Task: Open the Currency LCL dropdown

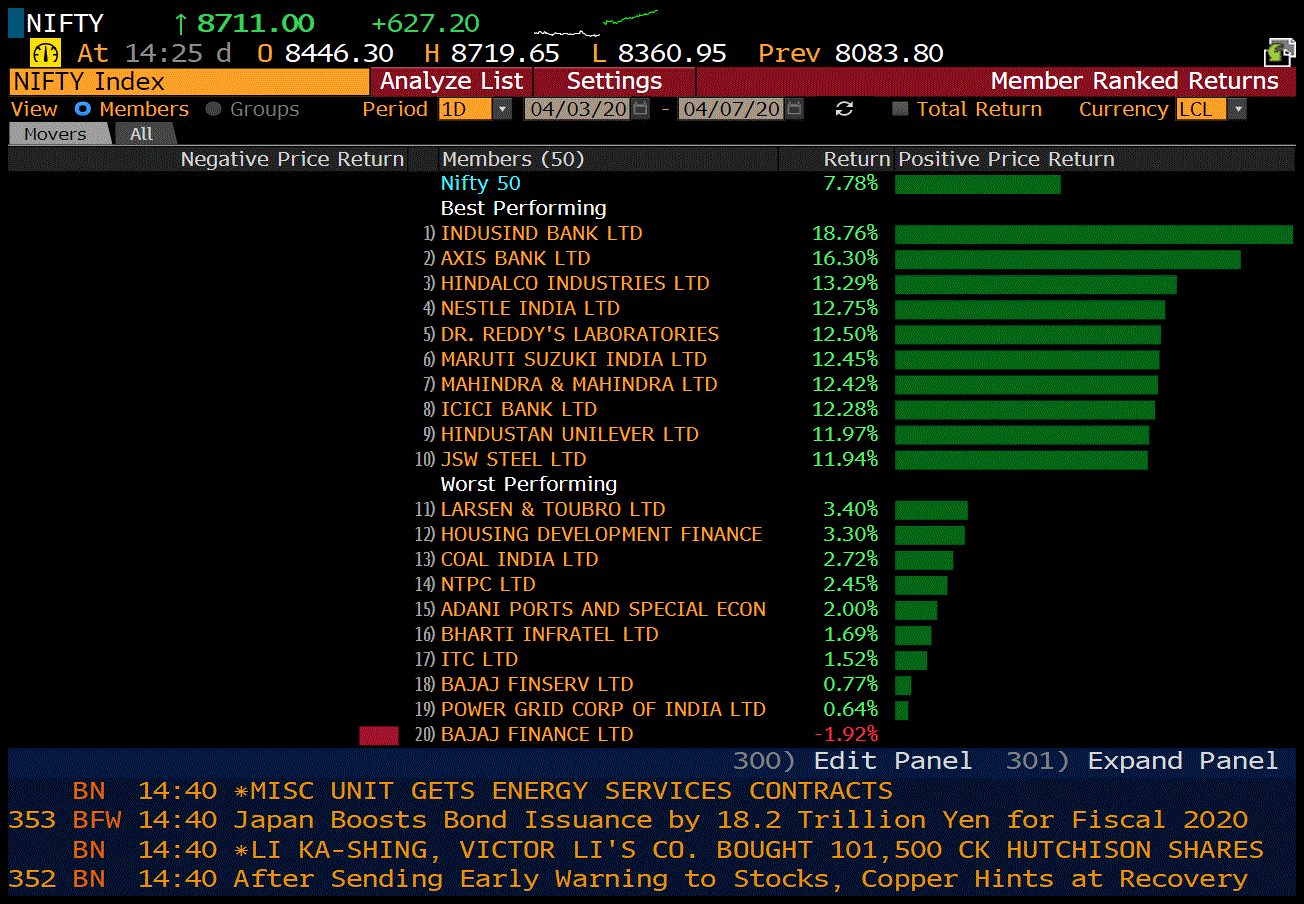Action: pyautogui.click(x=1238, y=109)
